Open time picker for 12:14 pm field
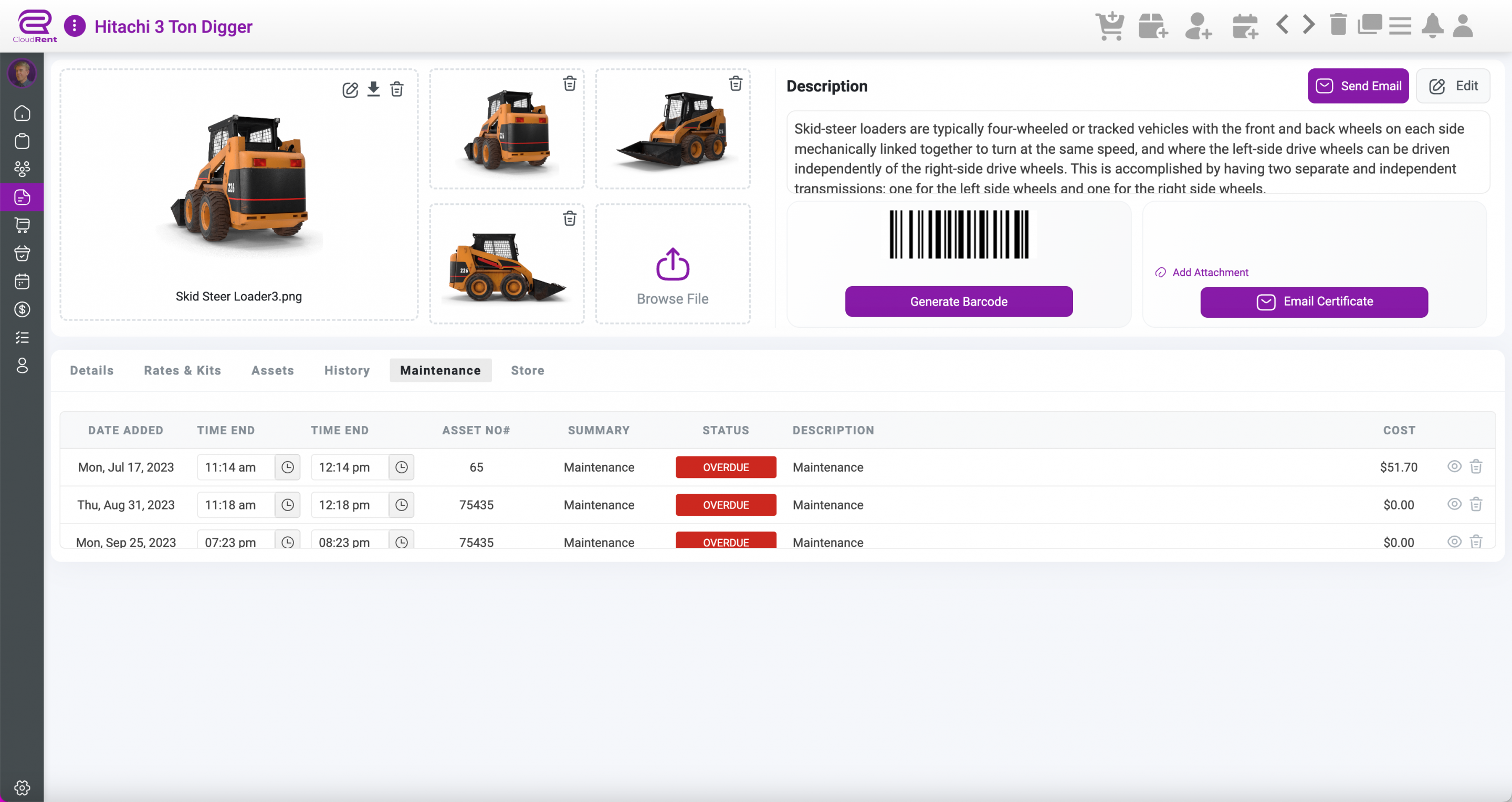 [x=402, y=467]
